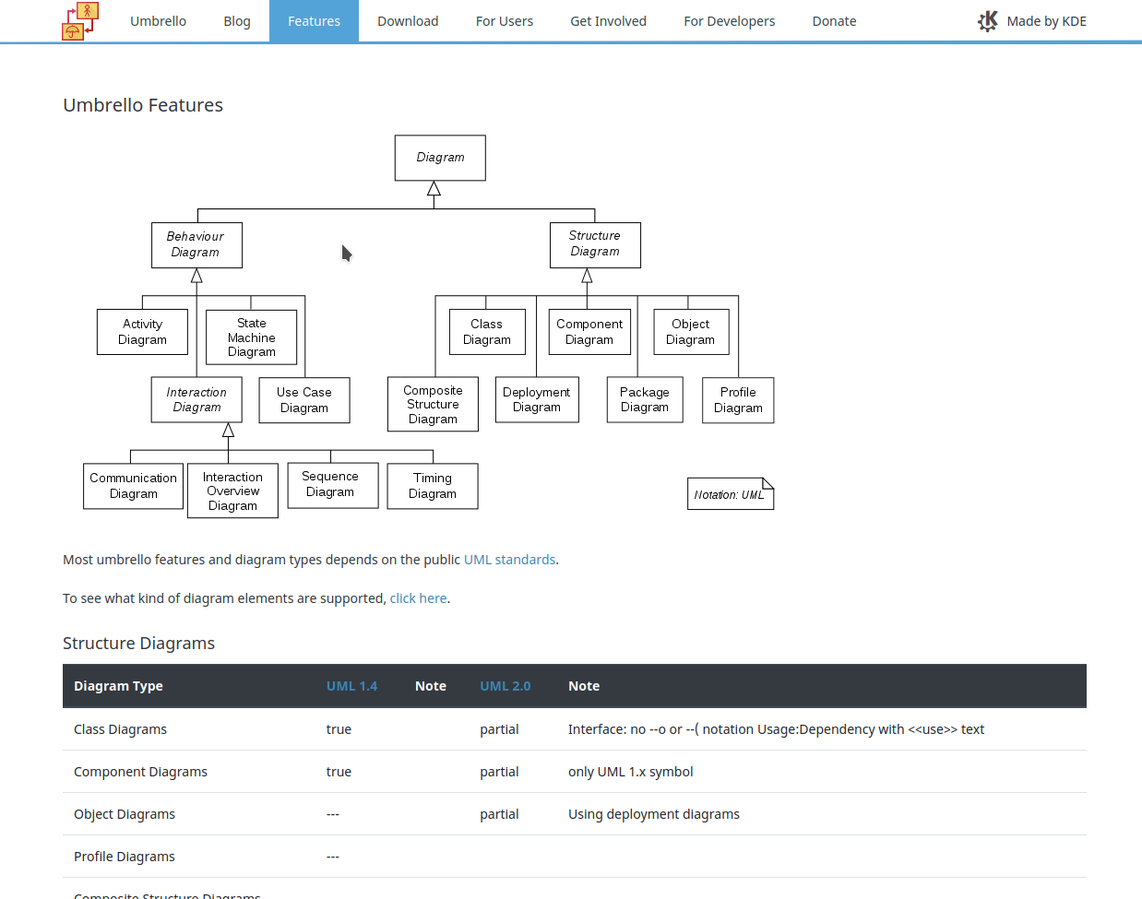Expand the For Developers menu
This screenshot has width=1142, height=899.
729,21
